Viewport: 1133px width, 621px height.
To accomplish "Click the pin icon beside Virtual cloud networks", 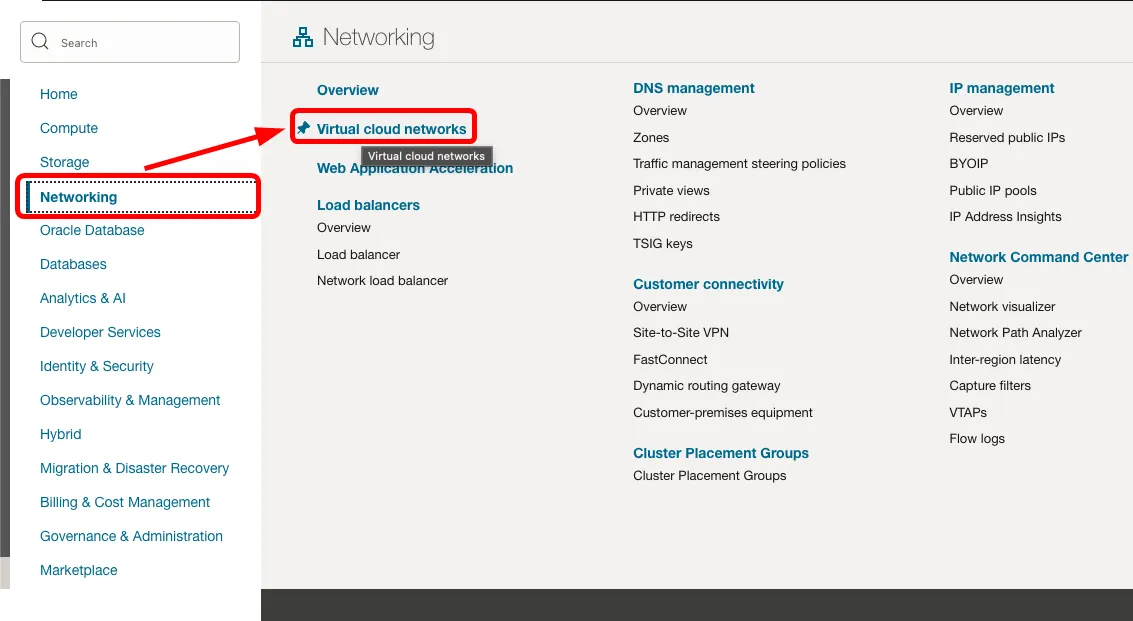I will pos(303,128).
